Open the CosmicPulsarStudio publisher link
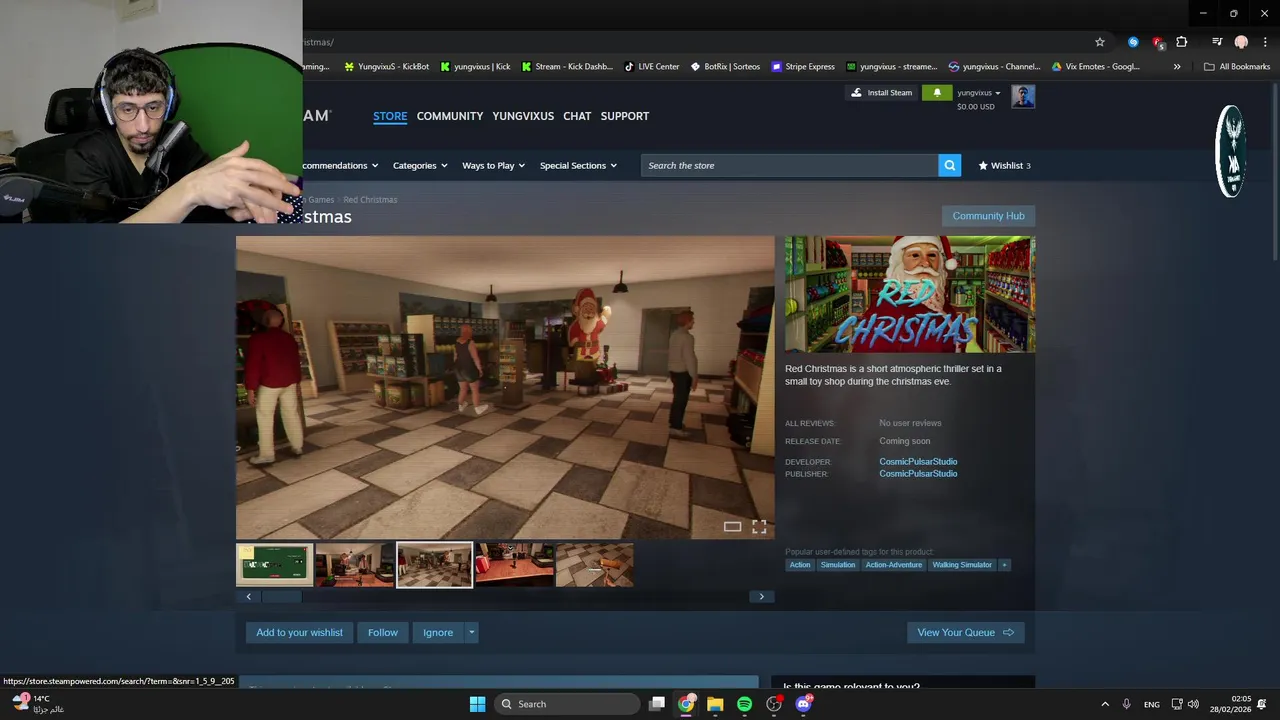 click(918, 474)
